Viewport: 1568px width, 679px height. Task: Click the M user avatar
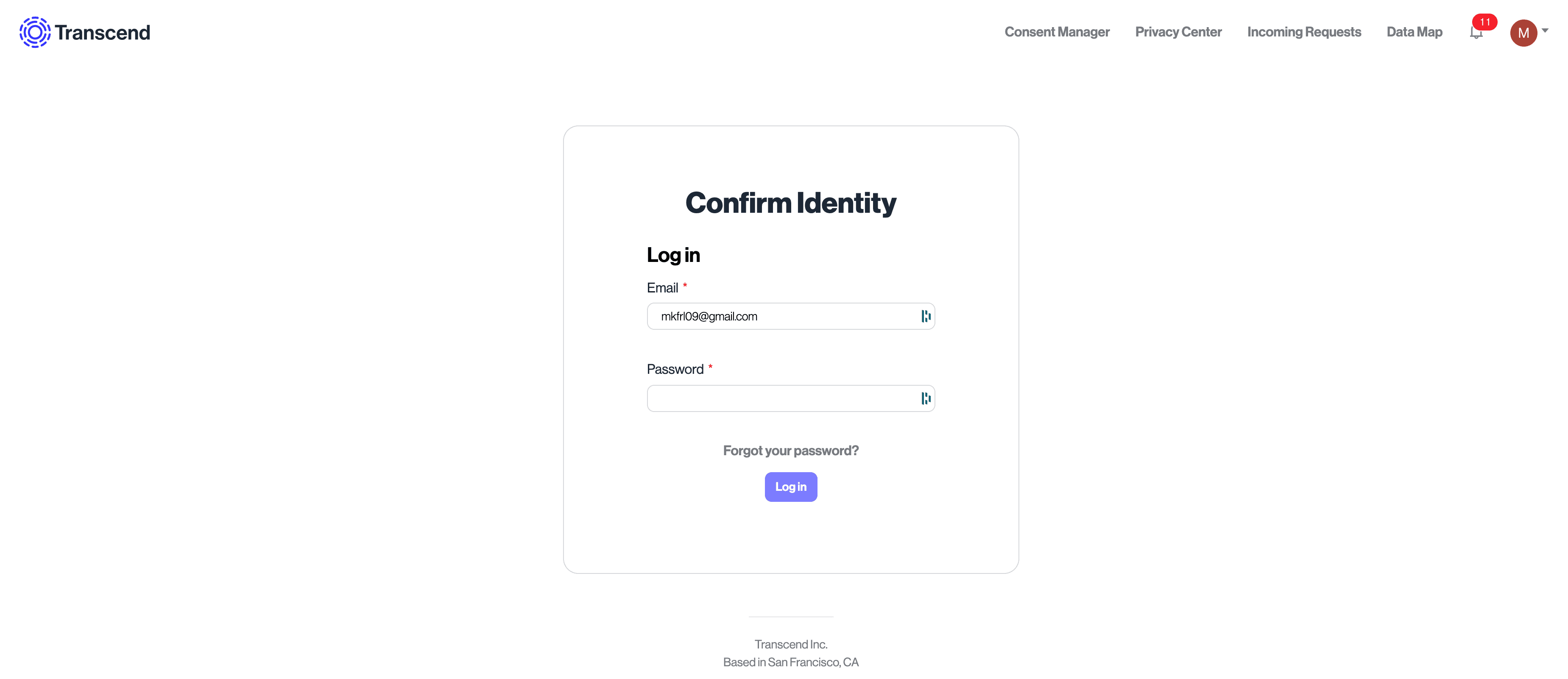(1523, 33)
